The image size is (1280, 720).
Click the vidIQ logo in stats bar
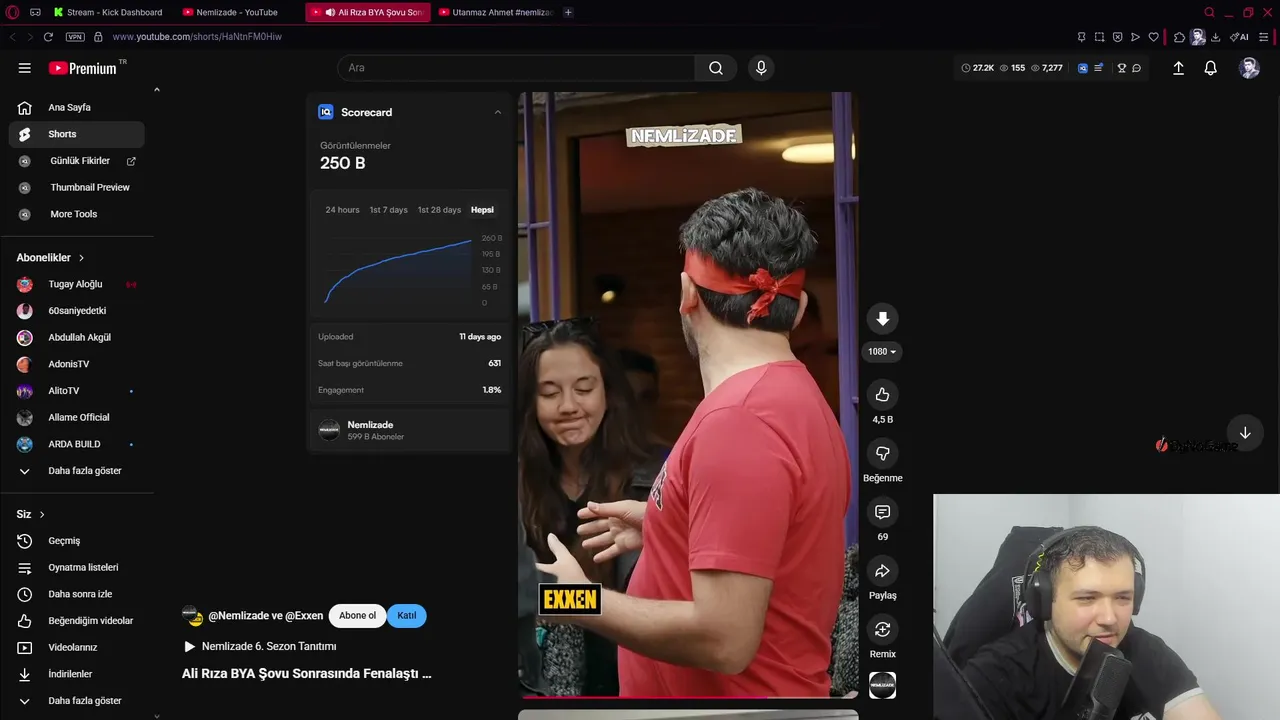tap(1083, 68)
